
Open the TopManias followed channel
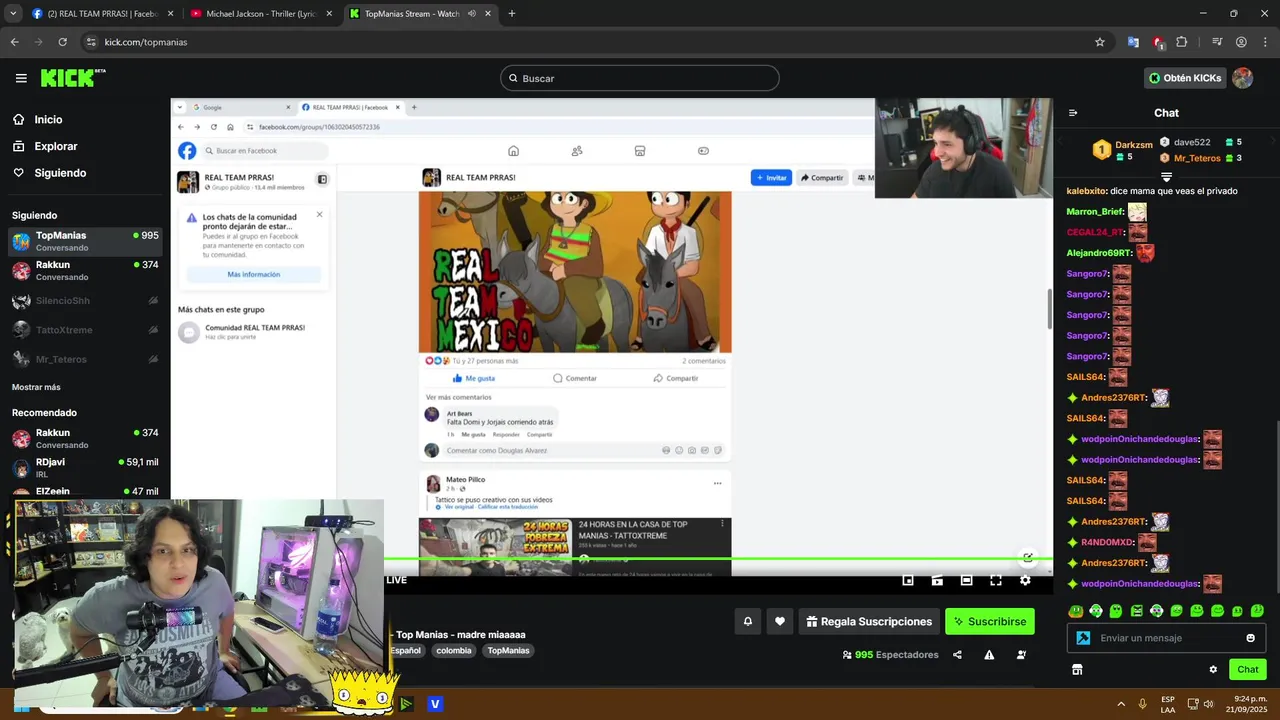point(84,241)
